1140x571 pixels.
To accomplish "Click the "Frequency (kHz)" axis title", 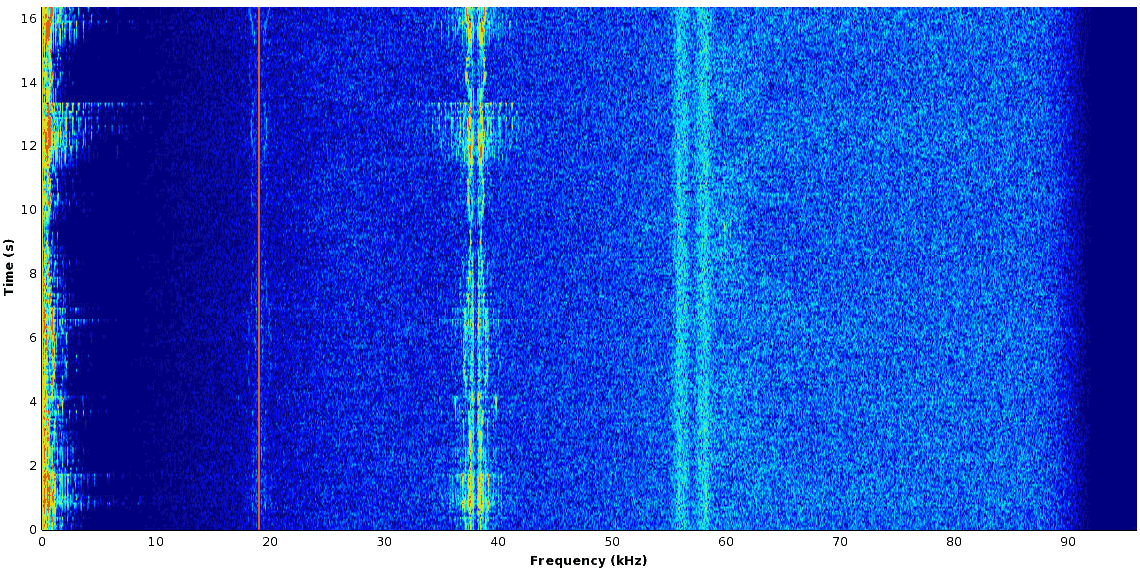I will [588, 561].
